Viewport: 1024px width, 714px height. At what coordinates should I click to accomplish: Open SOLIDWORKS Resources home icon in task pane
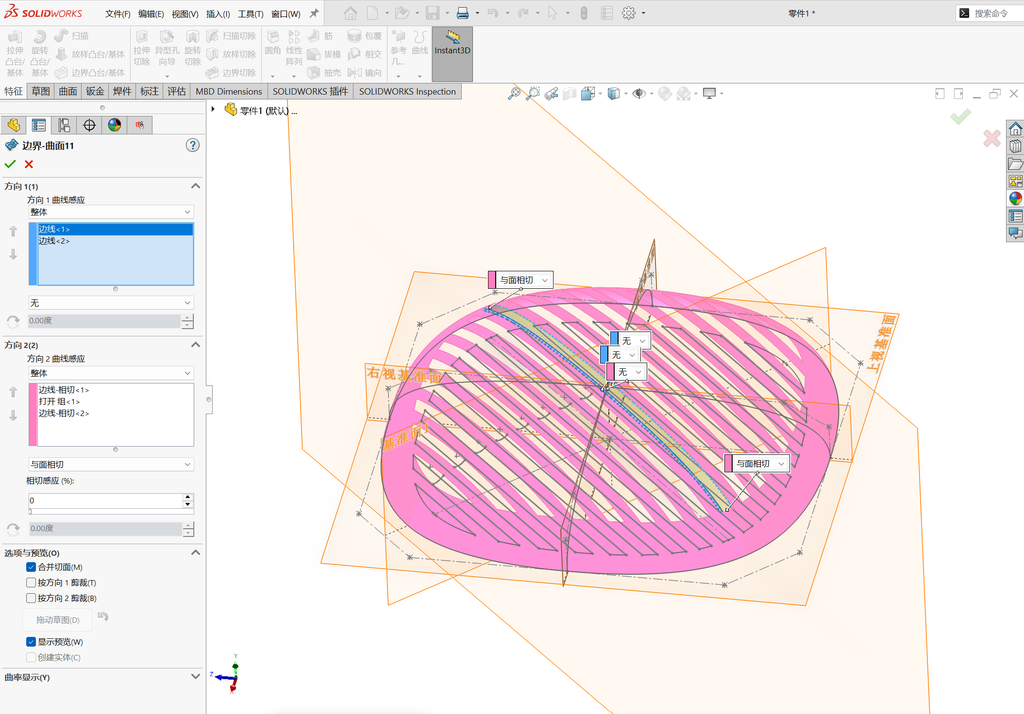(x=1015, y=128)
